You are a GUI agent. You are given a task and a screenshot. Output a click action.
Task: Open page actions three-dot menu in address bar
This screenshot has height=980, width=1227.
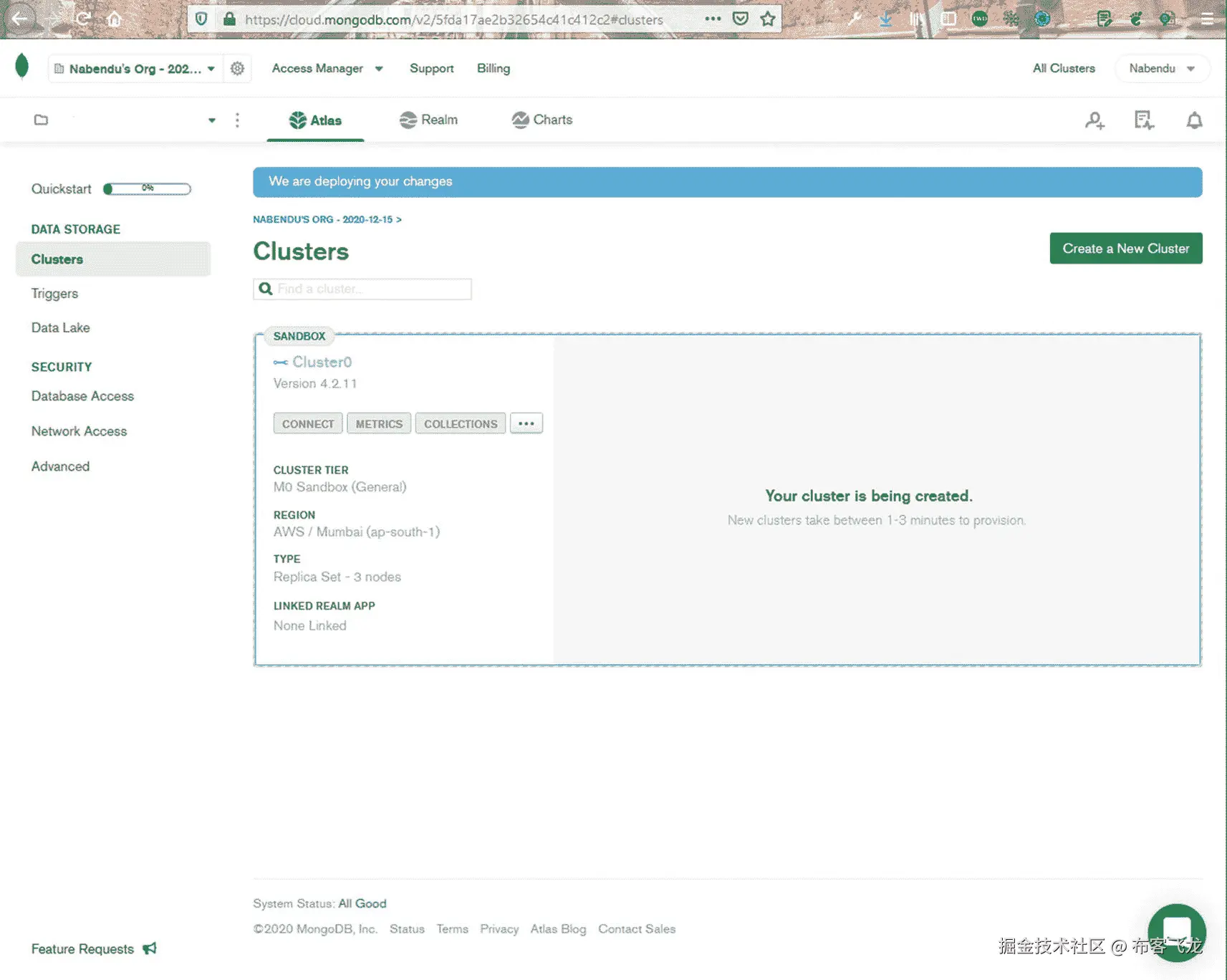(x=713, y=19)
